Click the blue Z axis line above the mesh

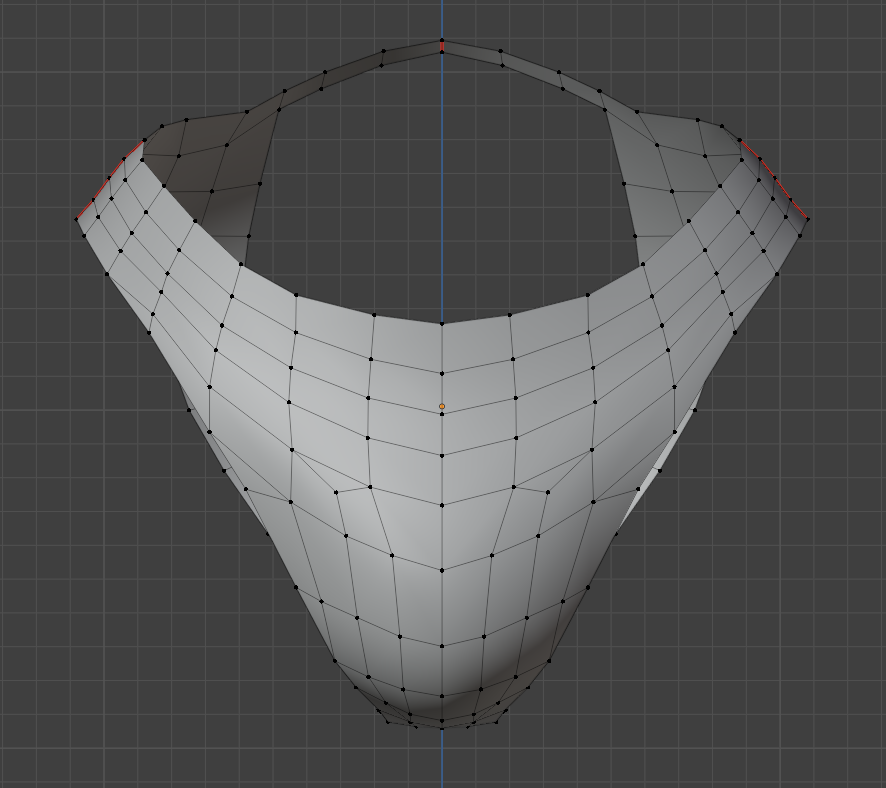coord(442,20)
